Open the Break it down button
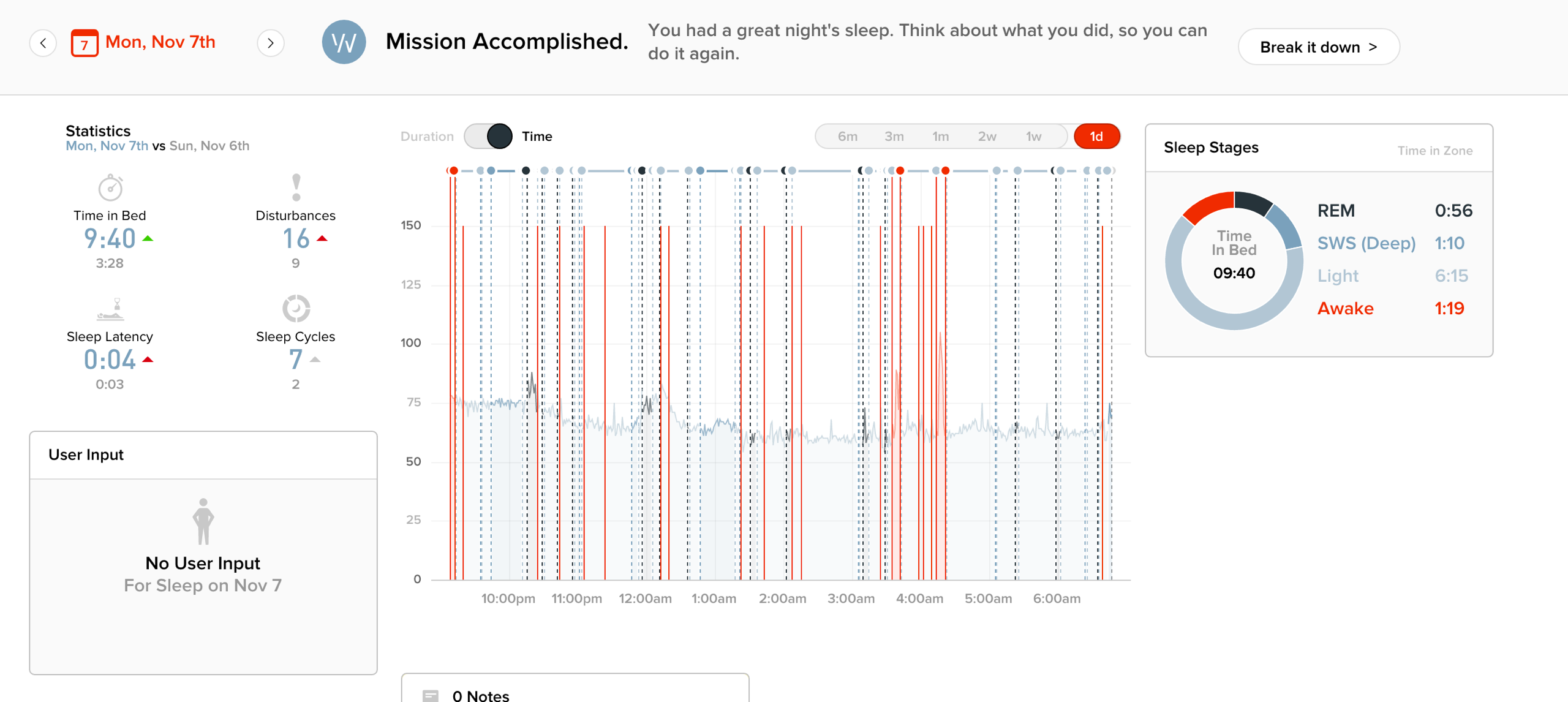 coord(1319,47)
